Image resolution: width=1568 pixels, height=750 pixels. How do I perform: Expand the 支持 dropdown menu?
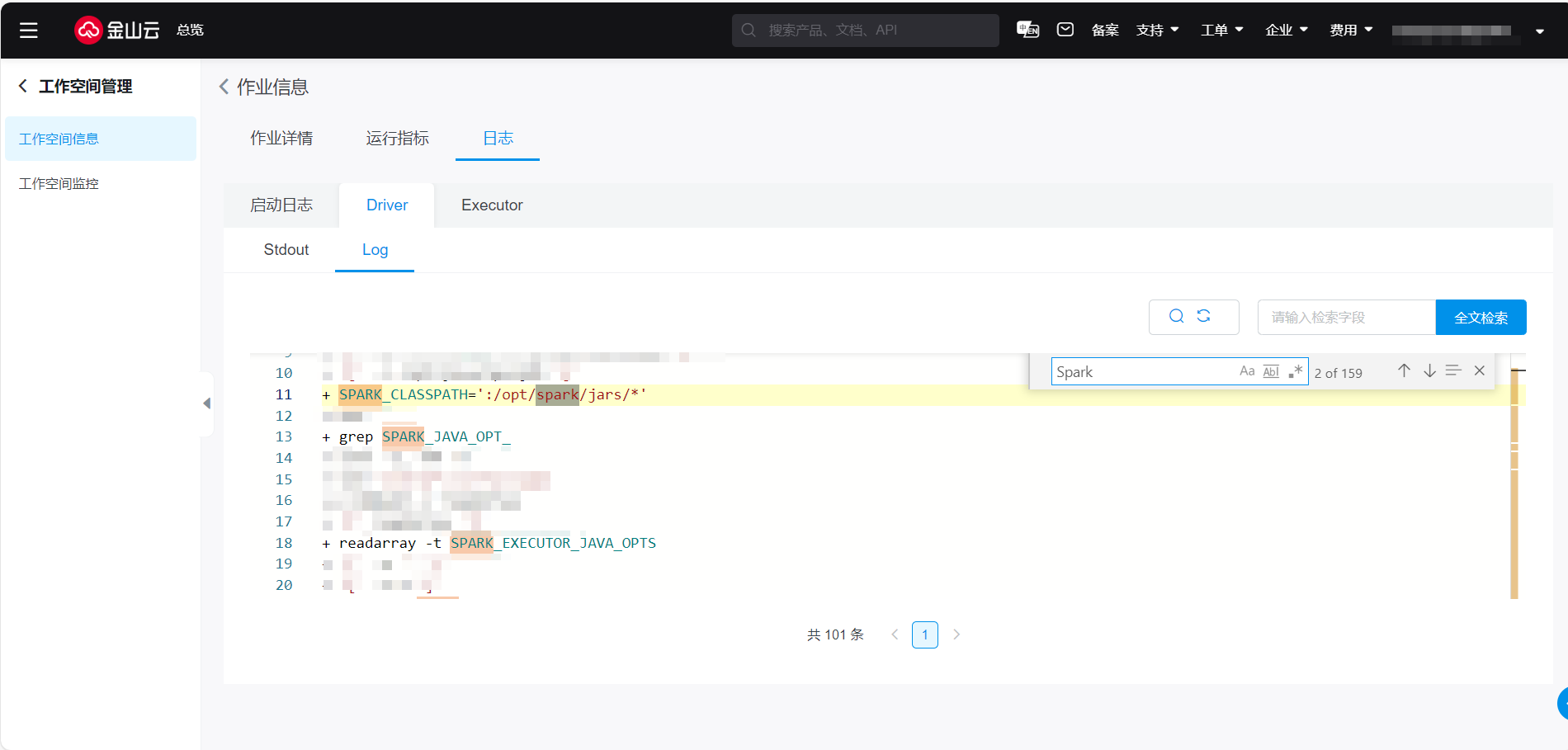point(1157,31)
